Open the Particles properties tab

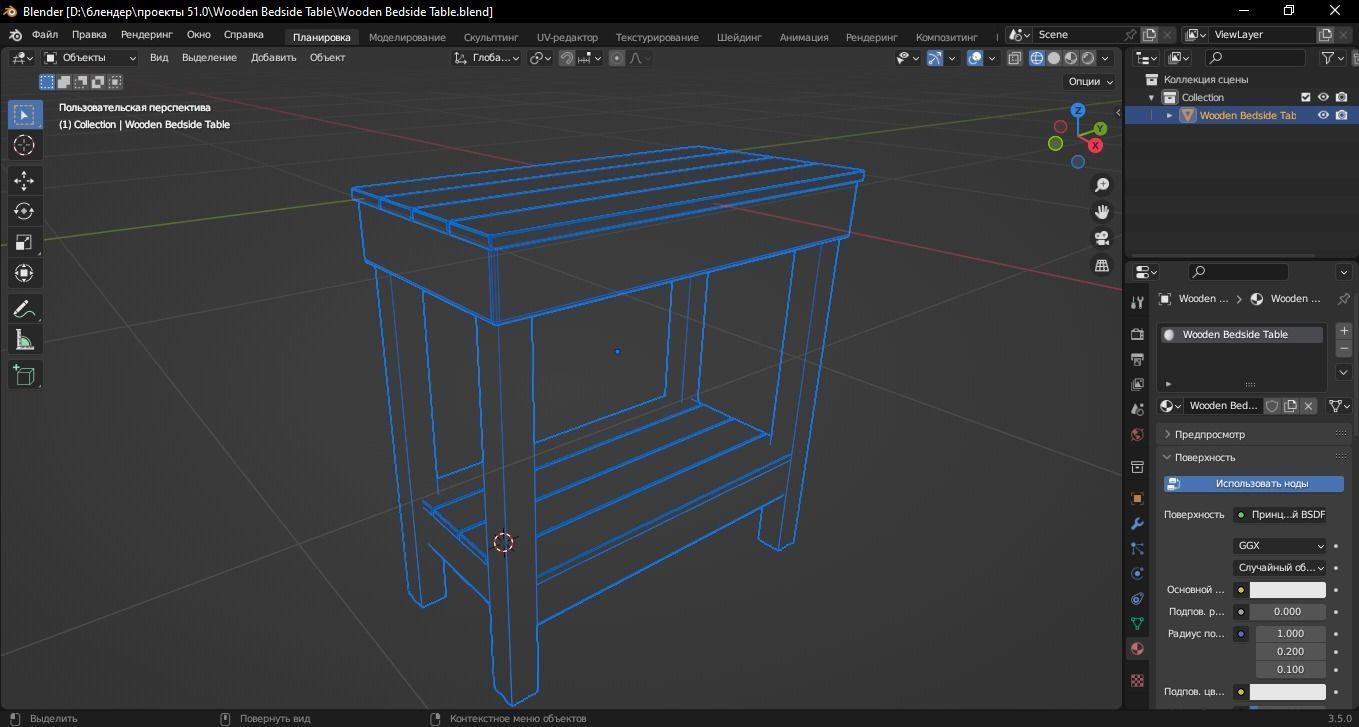coord(1137,548)
